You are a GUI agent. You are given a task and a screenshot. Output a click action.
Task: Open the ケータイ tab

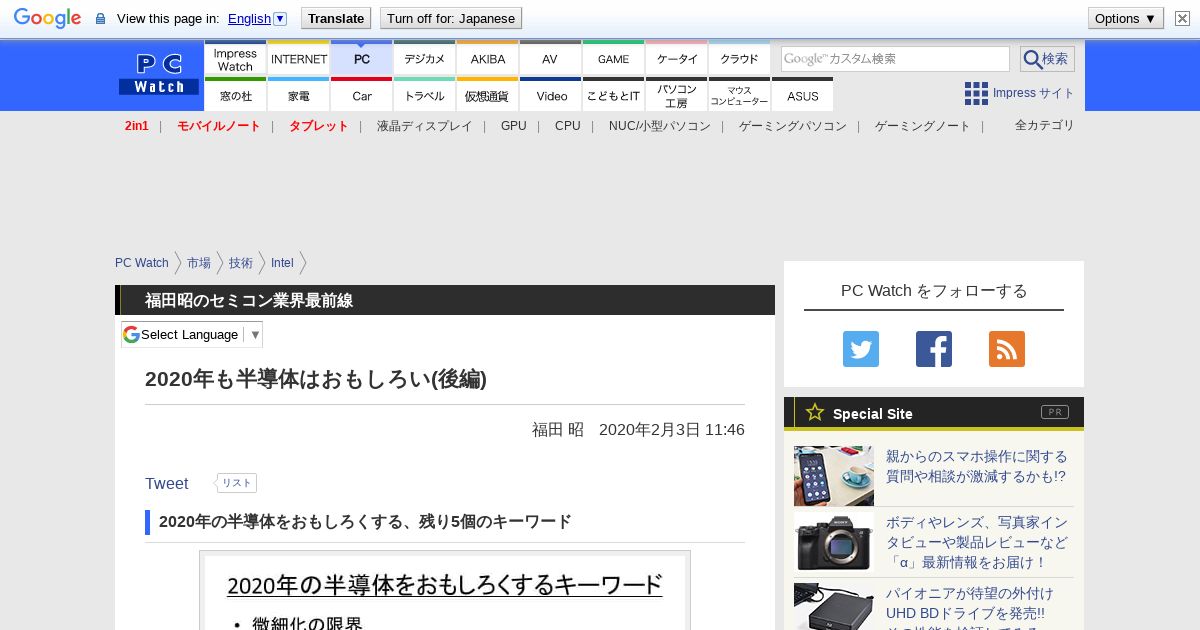[676, 59]
